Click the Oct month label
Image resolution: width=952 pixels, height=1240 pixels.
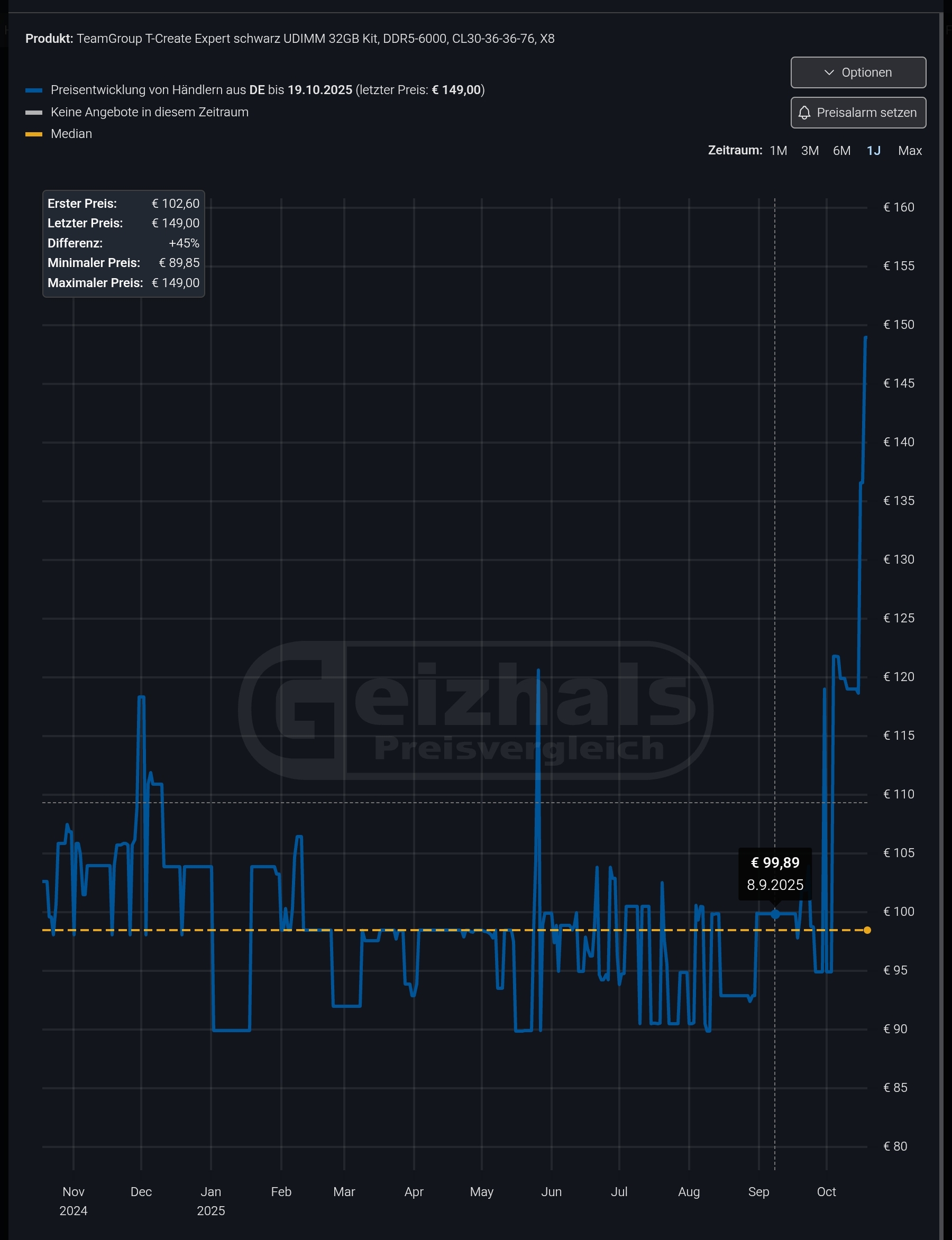(x=826, y=1192)
